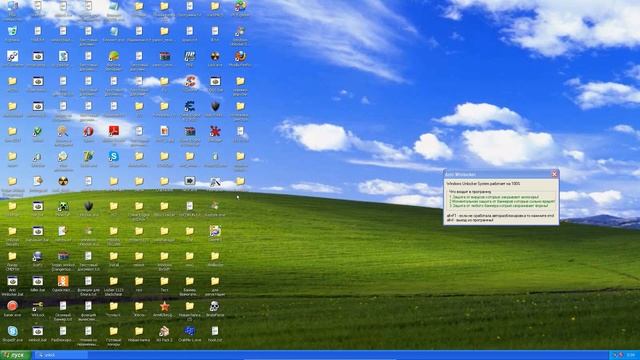Close the Anti Winlocker dialog
This screenshot has width=640, height=360.
554,174
